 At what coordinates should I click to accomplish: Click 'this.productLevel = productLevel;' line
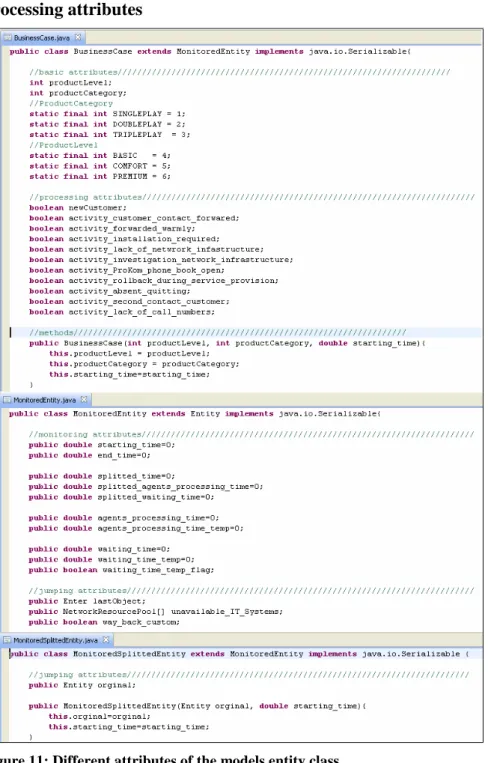pos(129,354)
